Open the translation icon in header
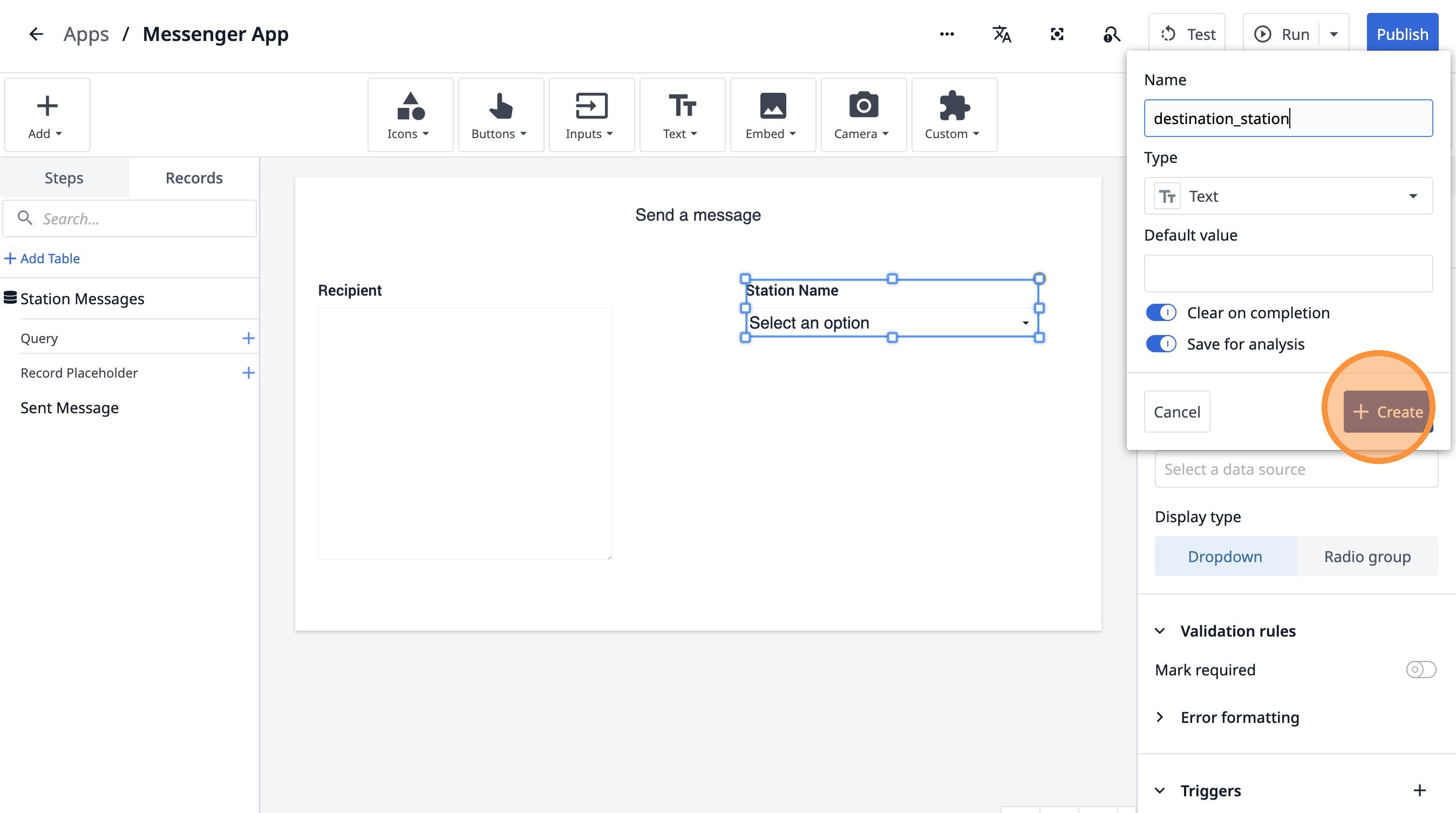Screen dimensions: 1456x813 pyautogui.click(x=1002, y=35)
